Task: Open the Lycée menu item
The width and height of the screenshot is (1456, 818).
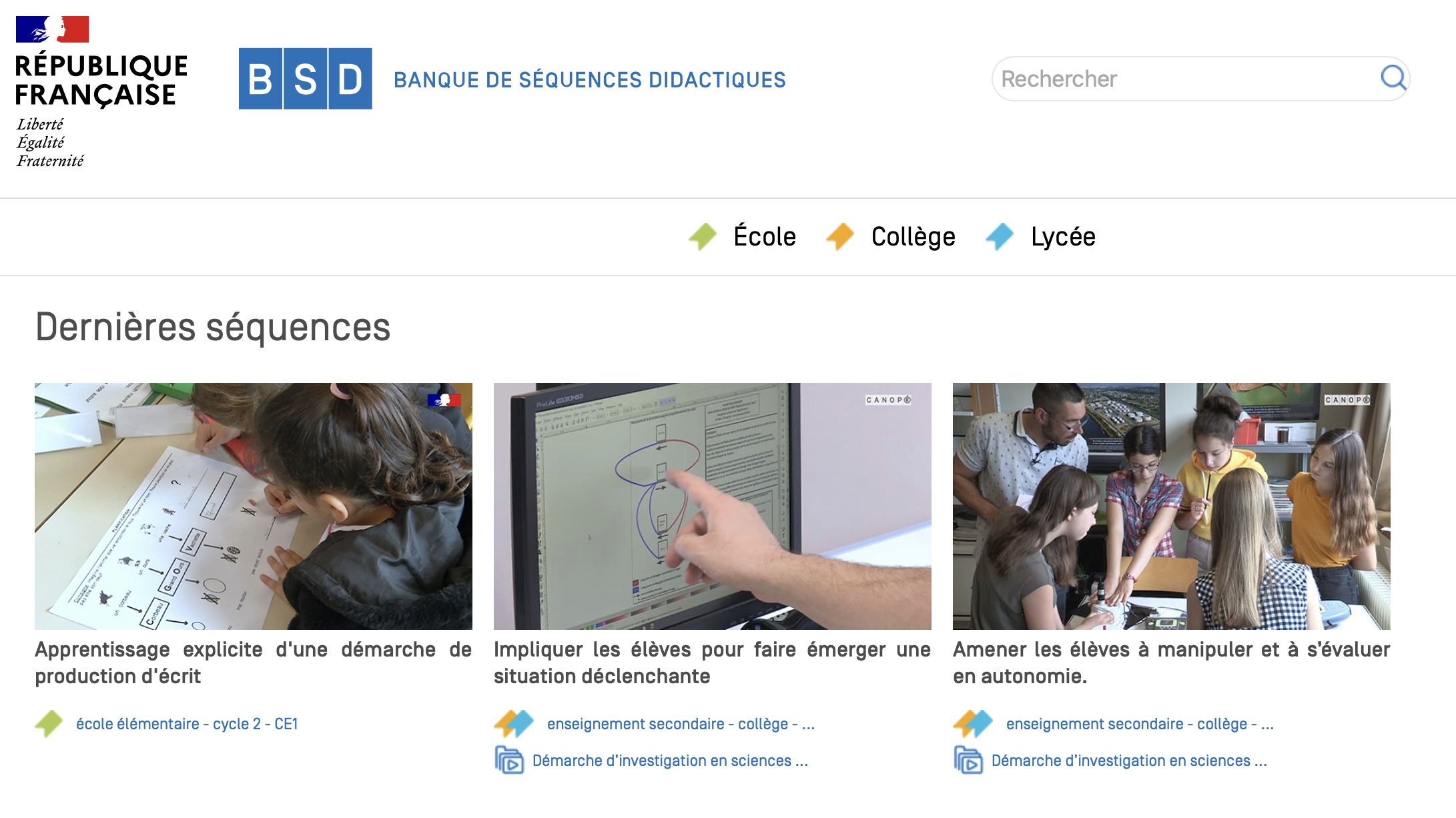Action: click(x=1063, y=237)
